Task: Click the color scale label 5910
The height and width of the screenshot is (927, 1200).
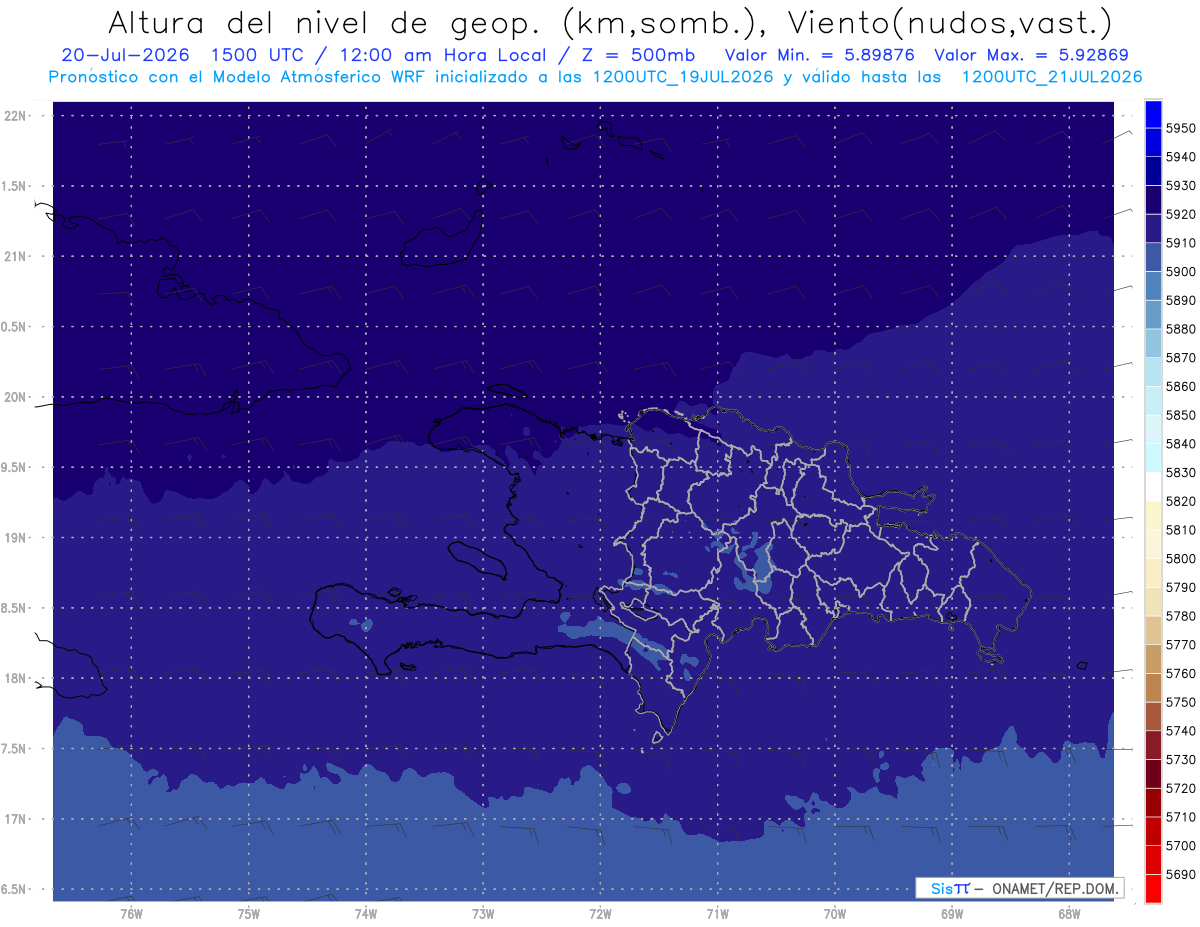Action: pos(1180,243)
